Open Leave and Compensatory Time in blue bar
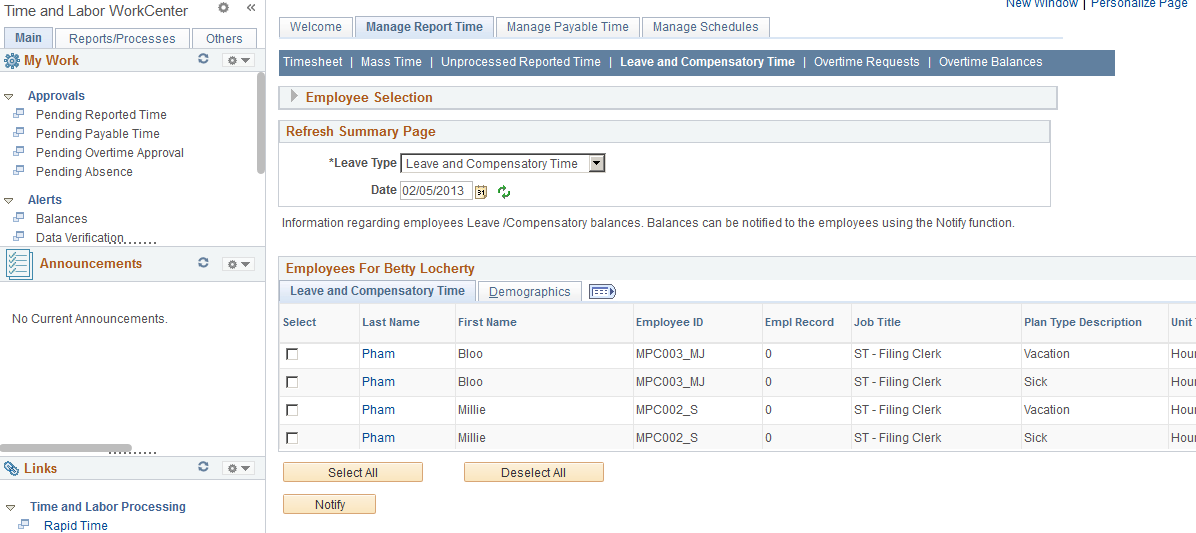Image resolution: width=1196 pixels, height=533 pixels. (x=707, y=62)
